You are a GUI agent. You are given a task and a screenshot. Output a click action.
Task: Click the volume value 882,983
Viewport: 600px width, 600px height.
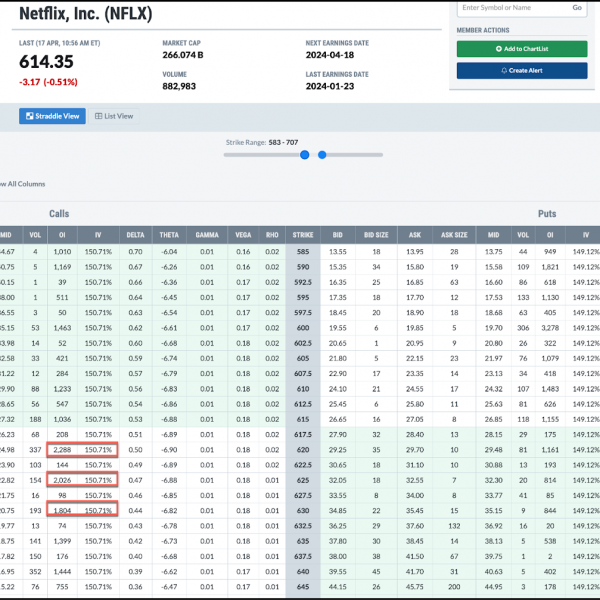[179, 86]
